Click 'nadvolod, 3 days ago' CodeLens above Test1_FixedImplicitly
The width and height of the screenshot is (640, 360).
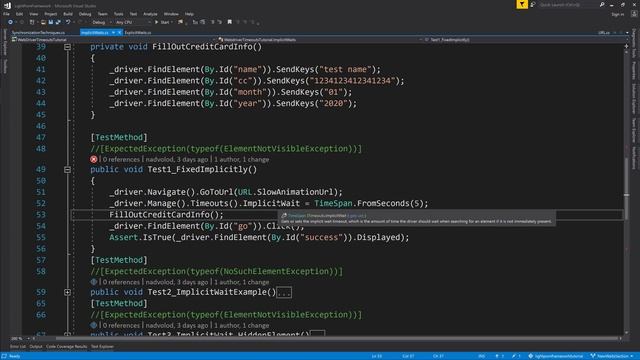pos(177,159)
